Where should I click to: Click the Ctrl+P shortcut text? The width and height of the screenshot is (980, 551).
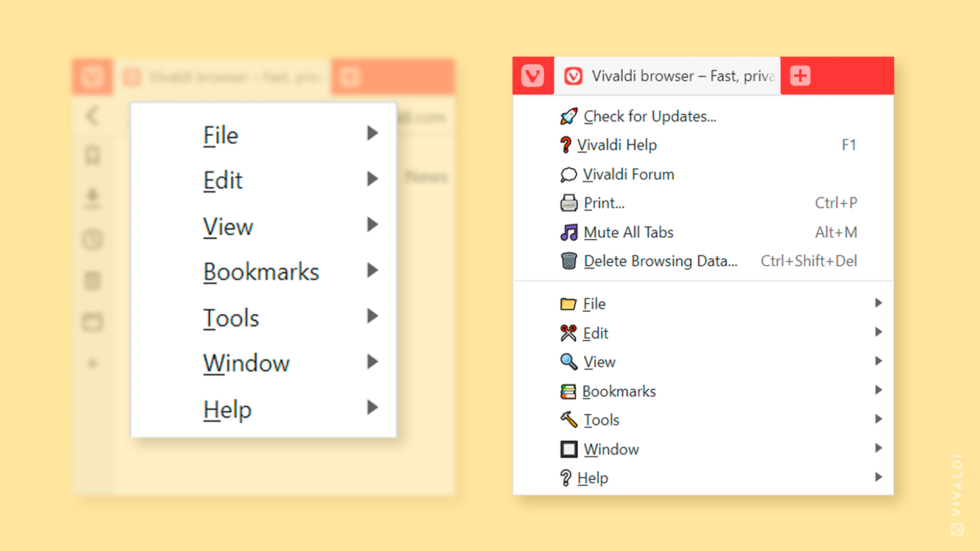[x=836, y=203]
